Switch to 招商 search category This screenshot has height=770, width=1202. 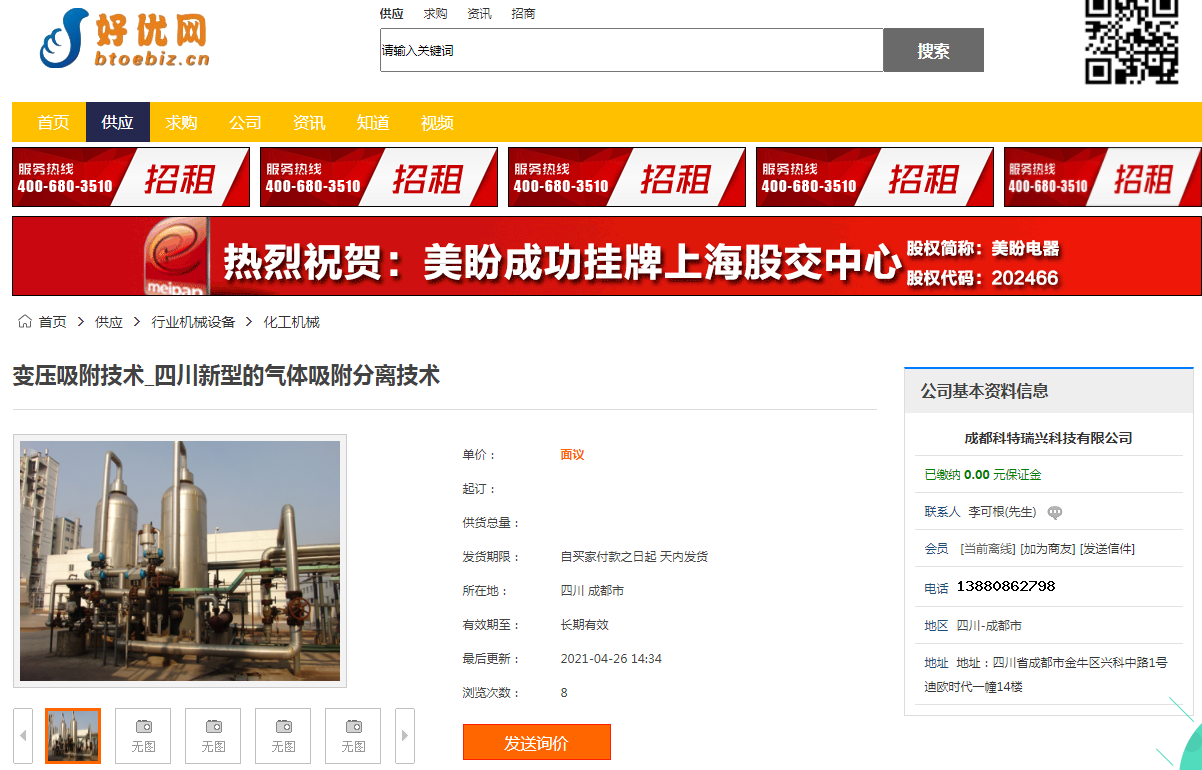coord(523,14)
